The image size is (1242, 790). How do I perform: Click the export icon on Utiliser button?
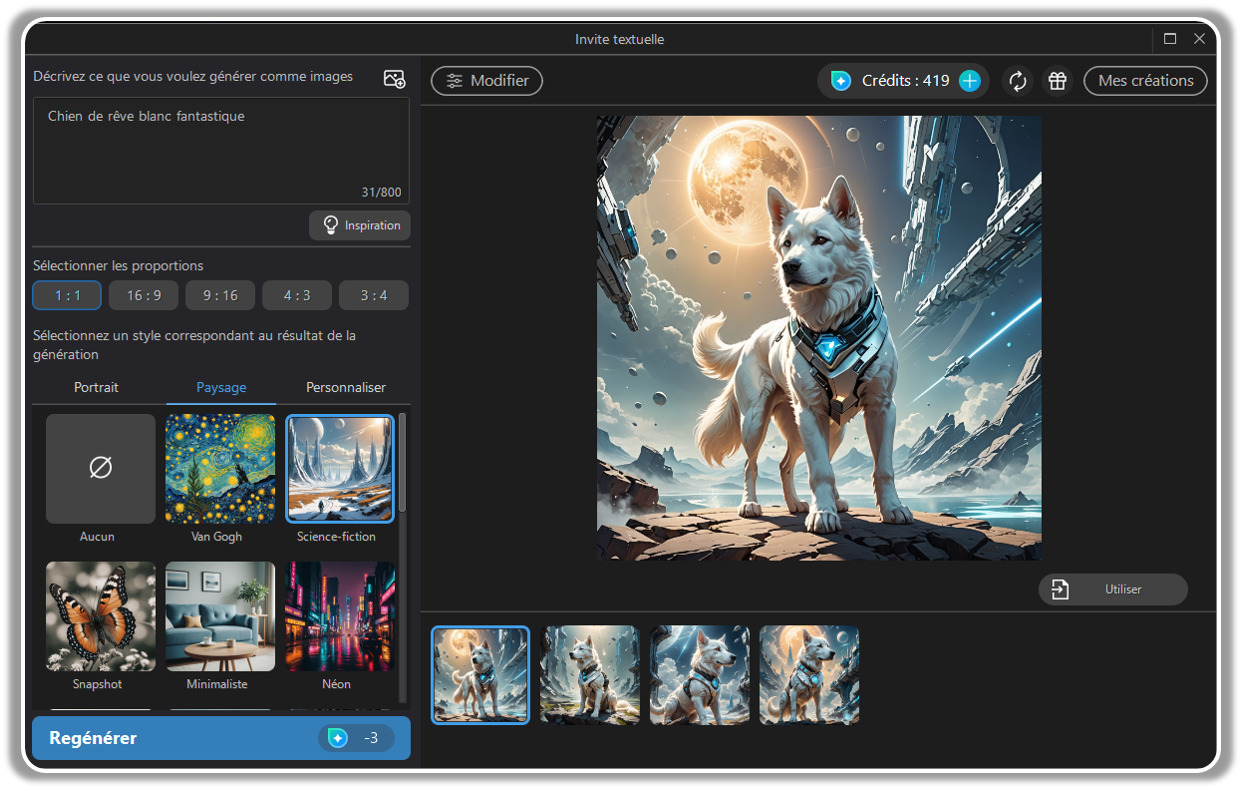coord(1060,589)
